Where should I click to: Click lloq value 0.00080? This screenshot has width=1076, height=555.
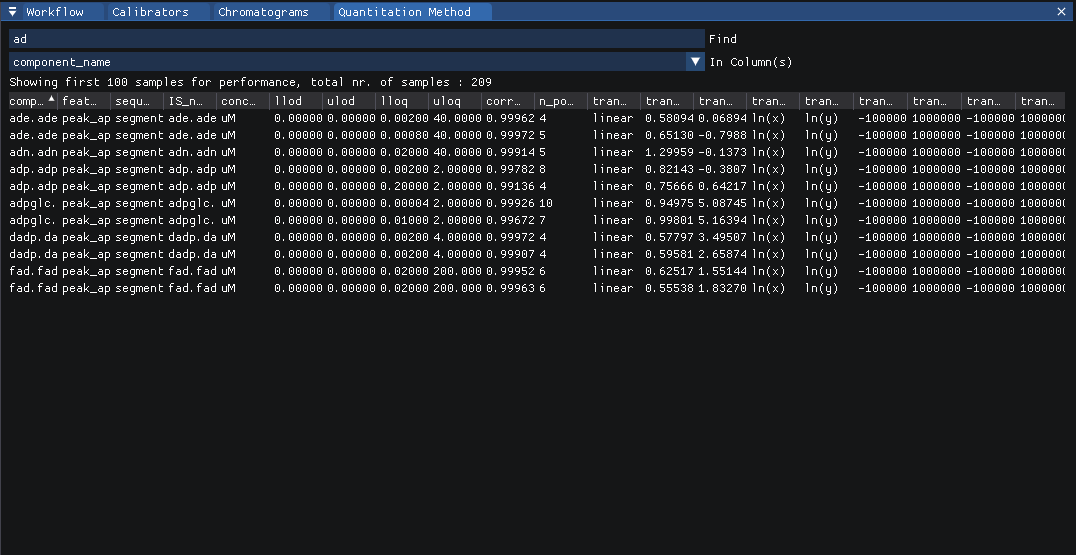404,135
